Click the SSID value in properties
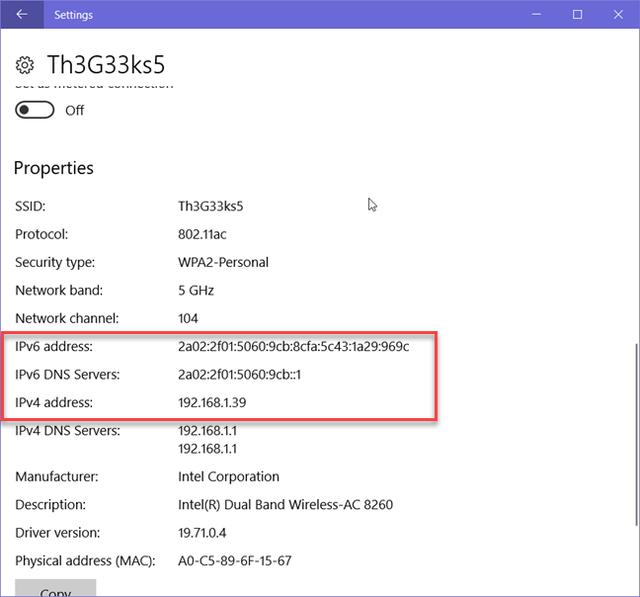This screenshot has width=640, height=597. pos(211,206)
